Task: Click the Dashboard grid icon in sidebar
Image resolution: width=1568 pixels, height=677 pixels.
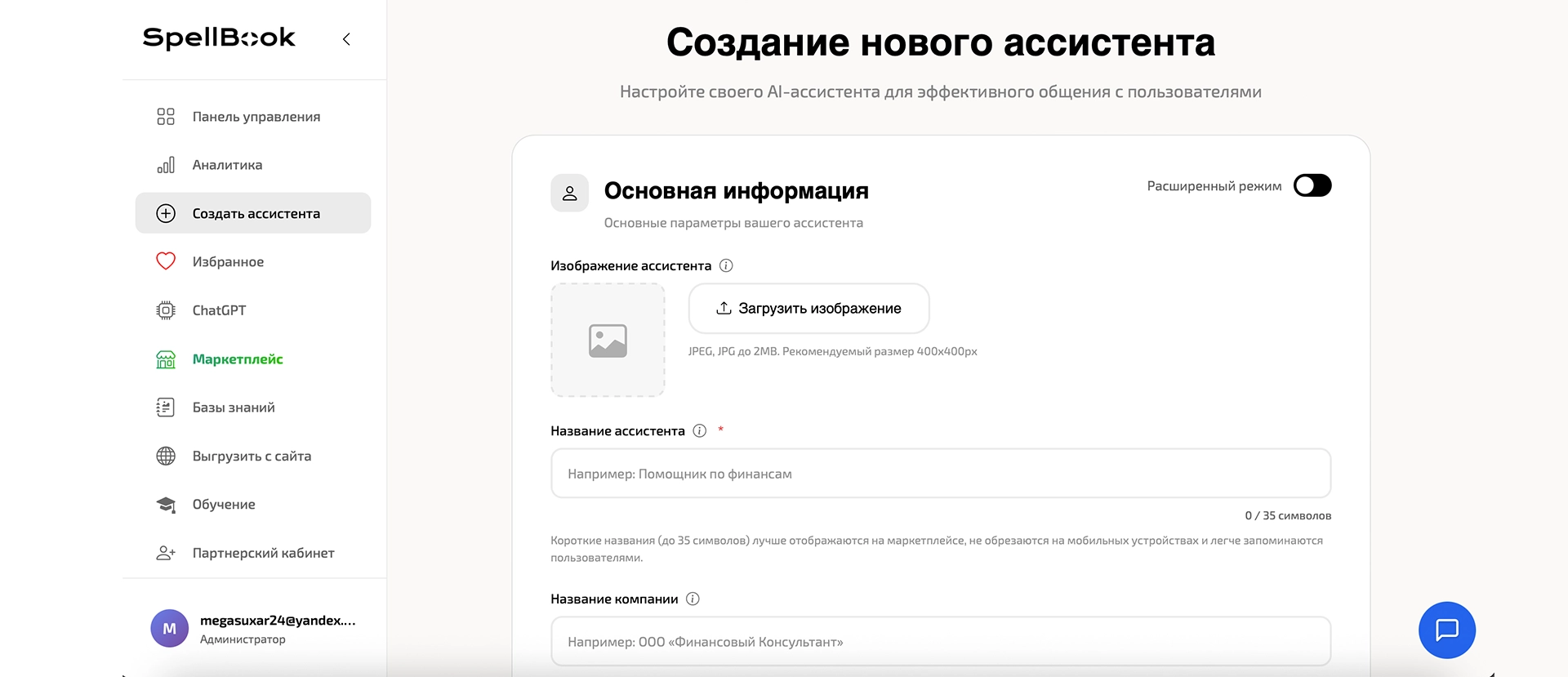Action: pyautogui.click(x=166, y=117)
